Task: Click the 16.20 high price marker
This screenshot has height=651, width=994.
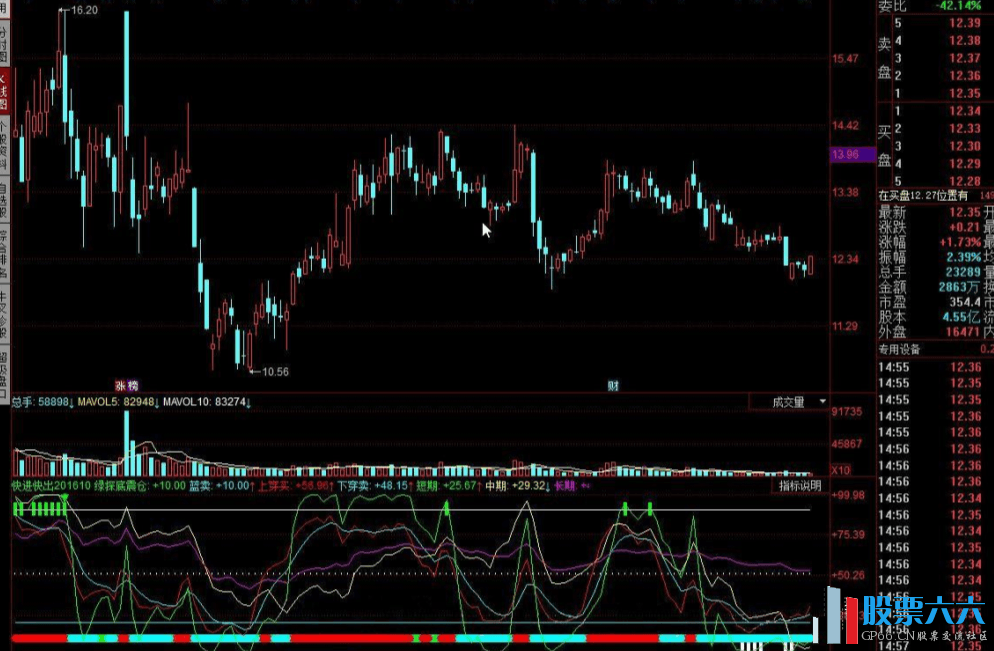Action: click(85, 10)
